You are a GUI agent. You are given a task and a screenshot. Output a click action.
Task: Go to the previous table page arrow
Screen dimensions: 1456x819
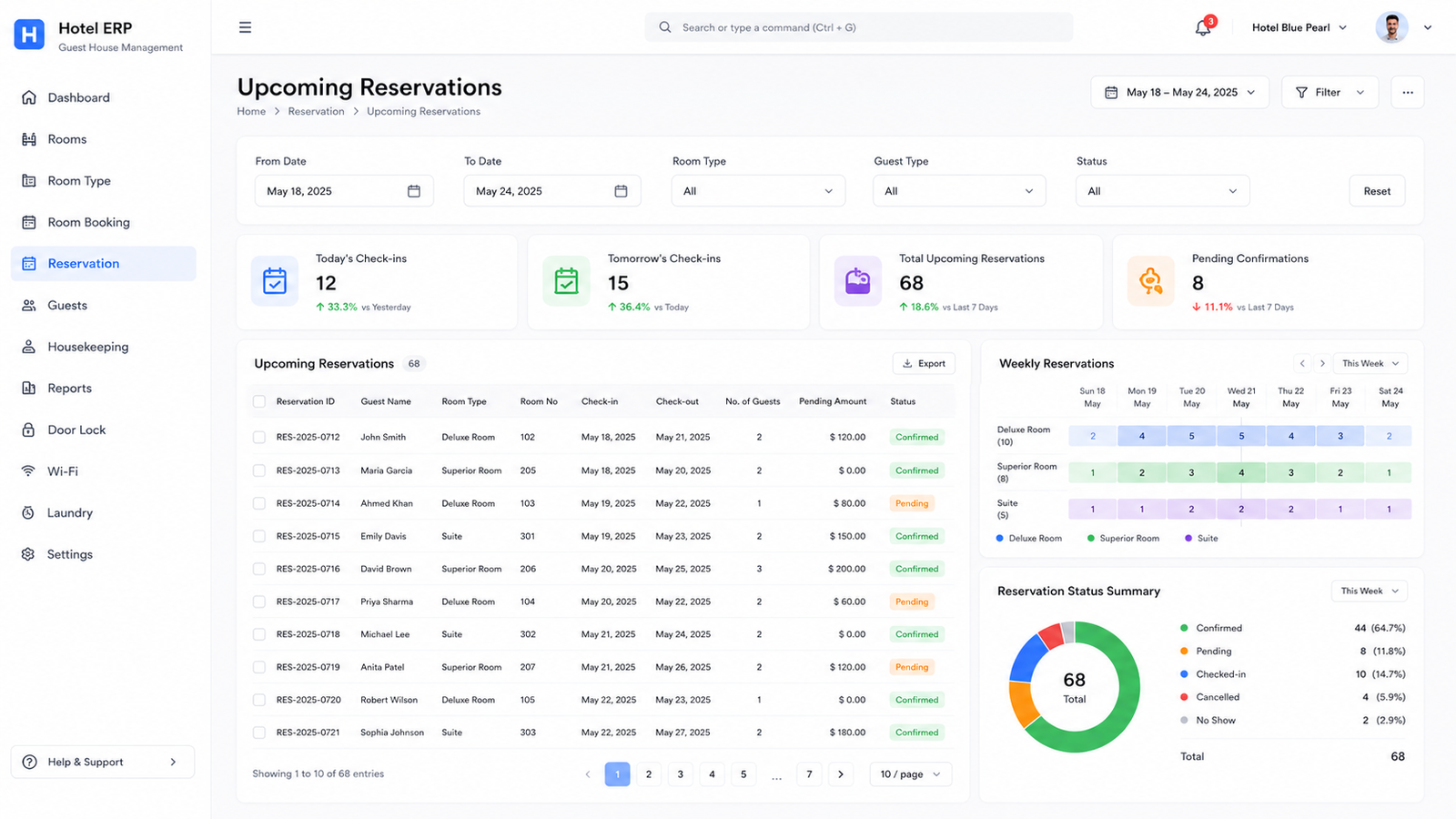coord(587,774)
